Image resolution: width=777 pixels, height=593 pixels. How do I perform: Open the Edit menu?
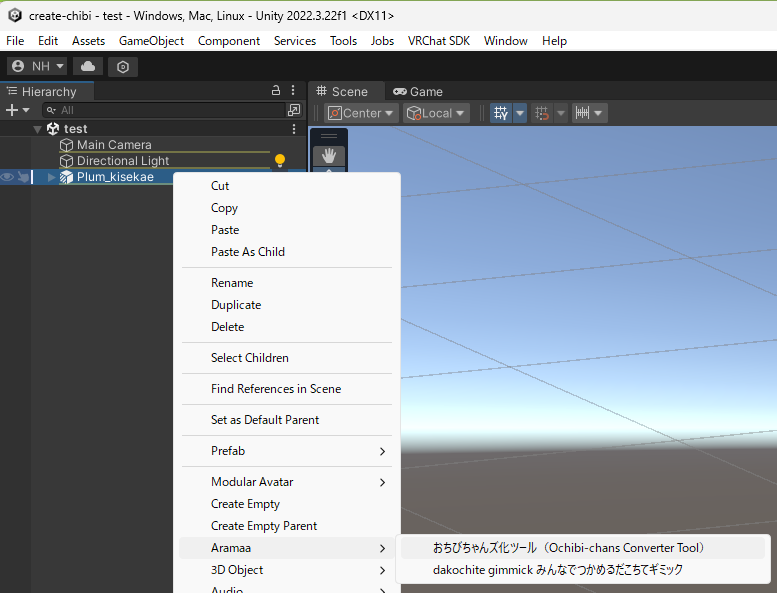tap(48, 41)
